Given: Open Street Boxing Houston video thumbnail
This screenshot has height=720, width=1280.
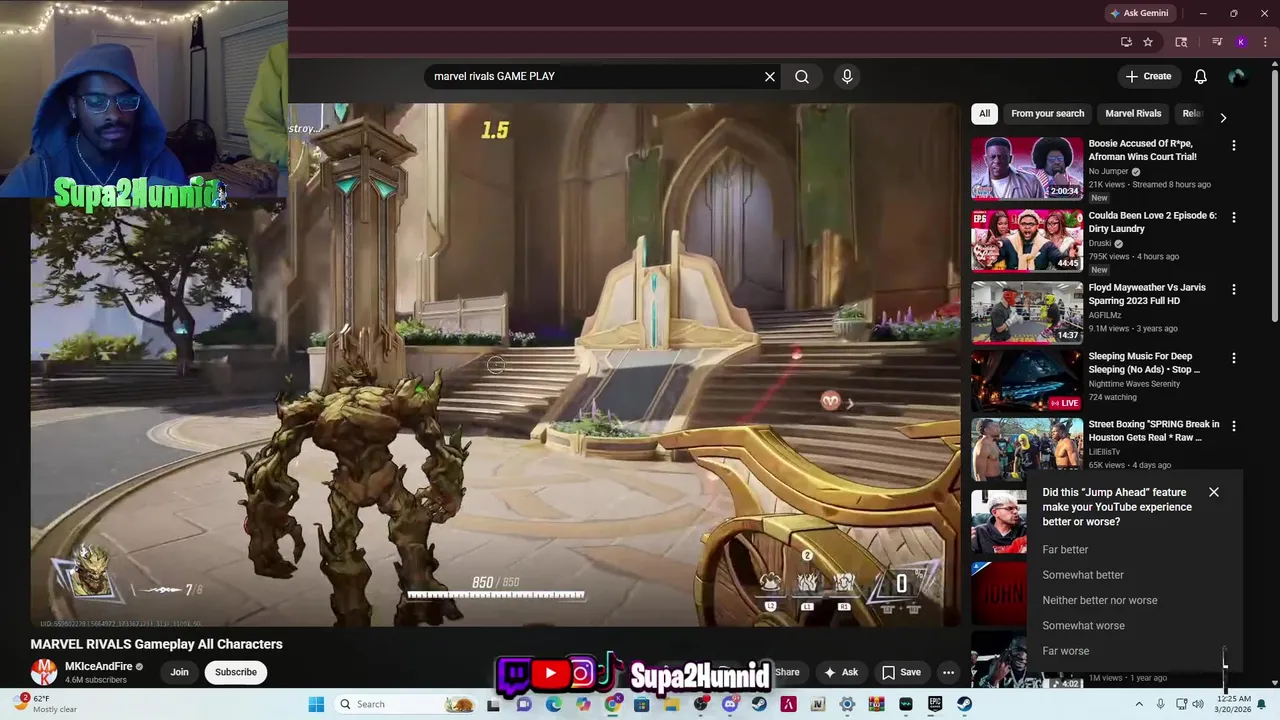Looking at the screenshot, I should click(1027, 450).
